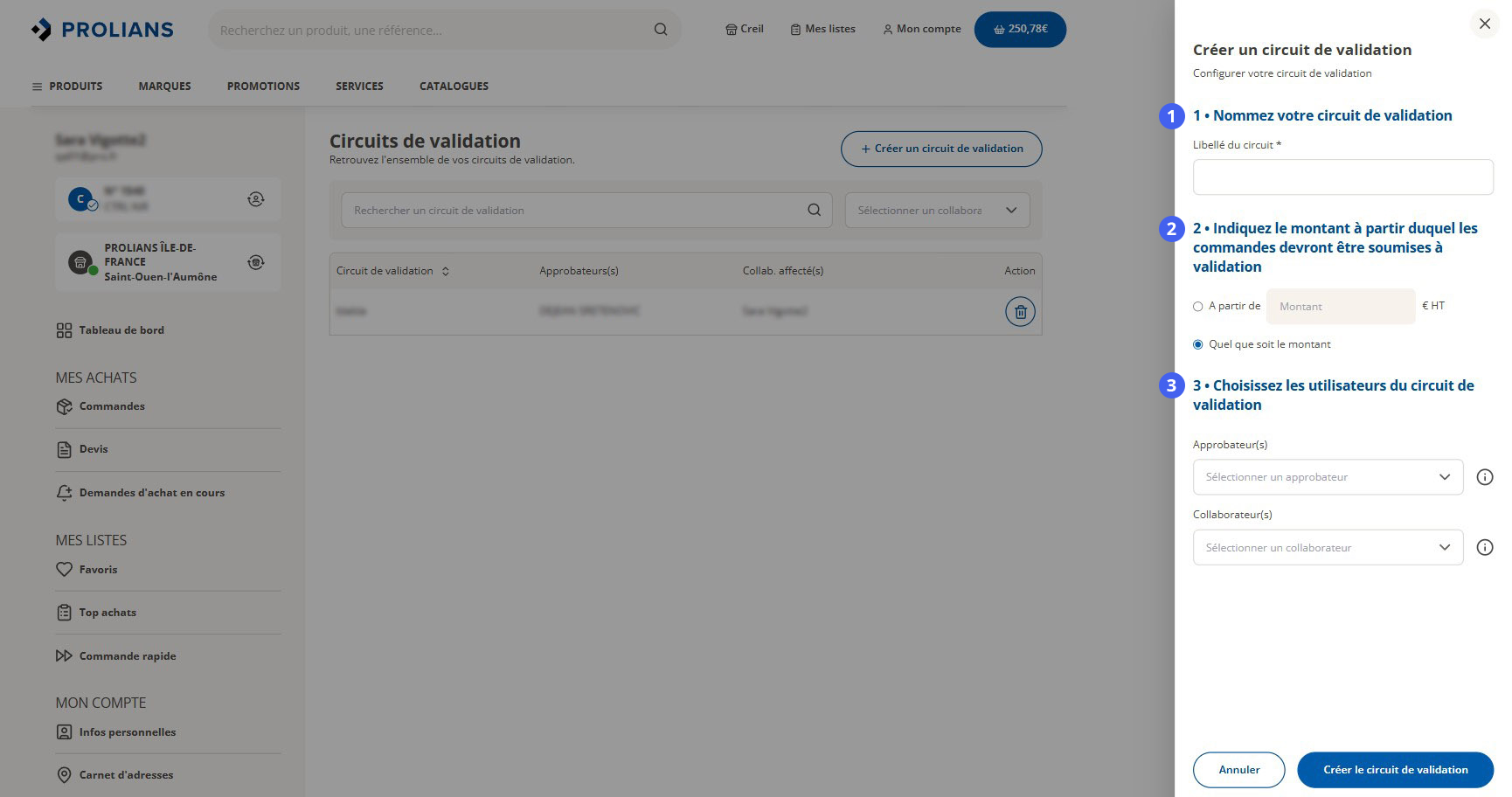Click the approbateur info icon
This screenshot has width=1512, height=797.
pyautogui.click(x=1484, y=477)
